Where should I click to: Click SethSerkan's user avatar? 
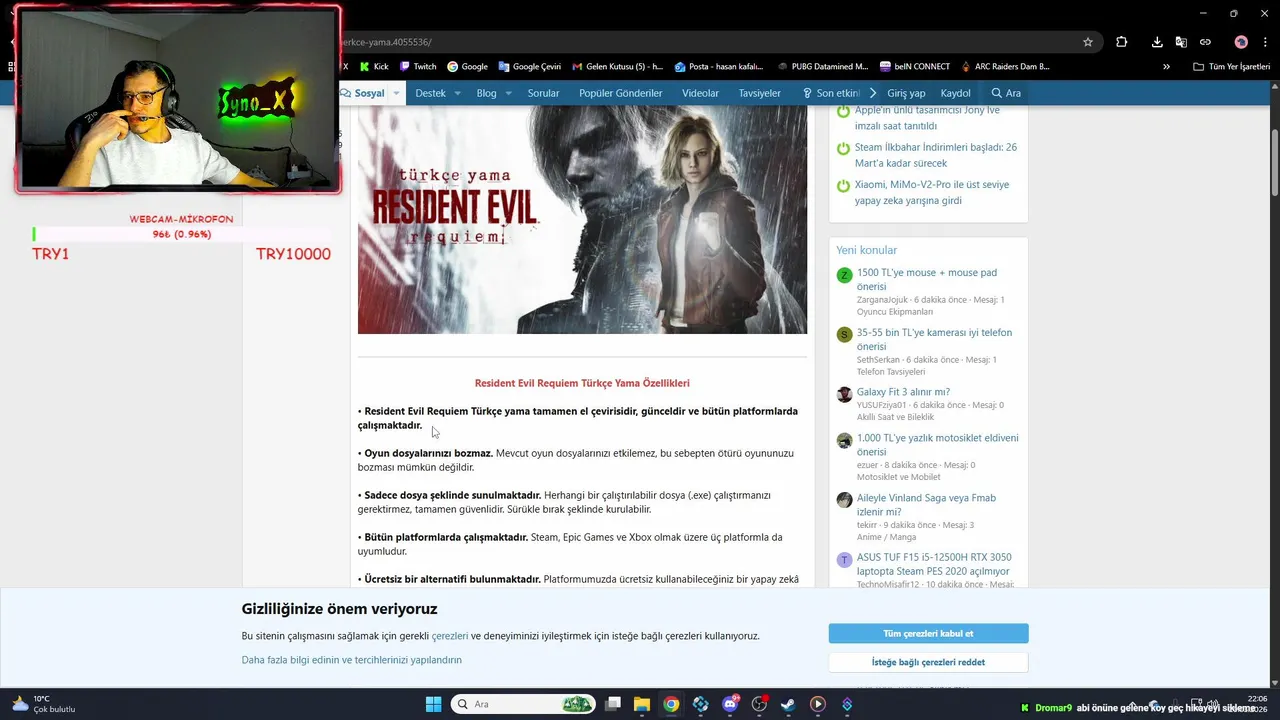pyautogui.click(x=844, y=335)
